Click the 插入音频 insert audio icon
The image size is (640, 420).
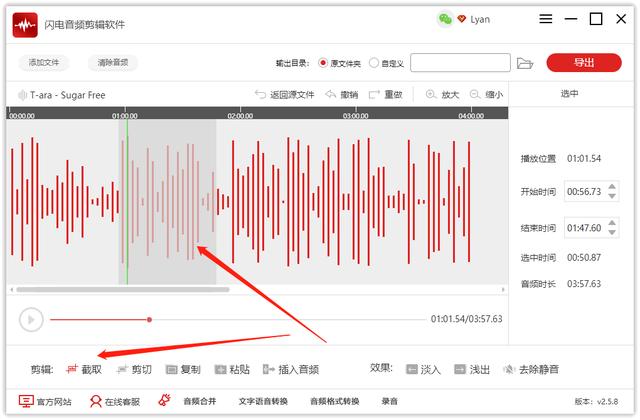[x=269, y=369]
